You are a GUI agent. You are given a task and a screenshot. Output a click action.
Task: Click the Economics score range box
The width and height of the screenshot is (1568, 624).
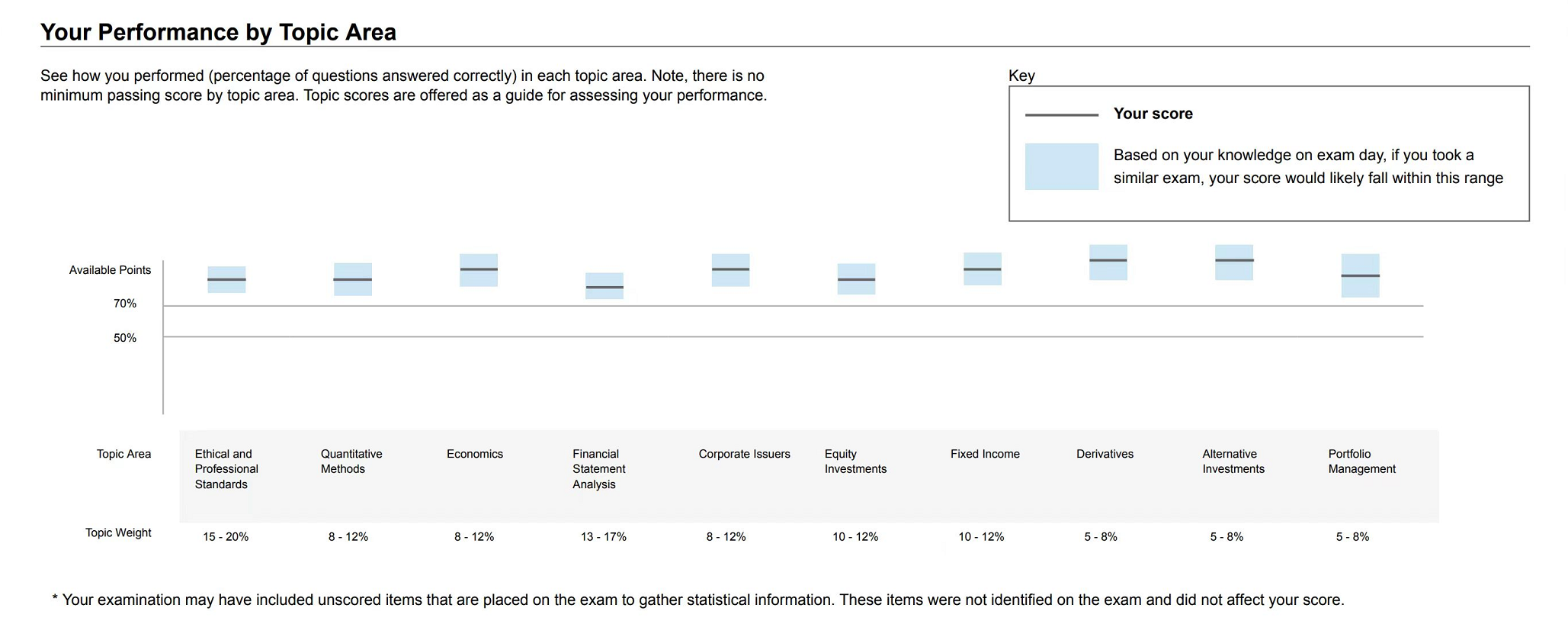point(479,270)
